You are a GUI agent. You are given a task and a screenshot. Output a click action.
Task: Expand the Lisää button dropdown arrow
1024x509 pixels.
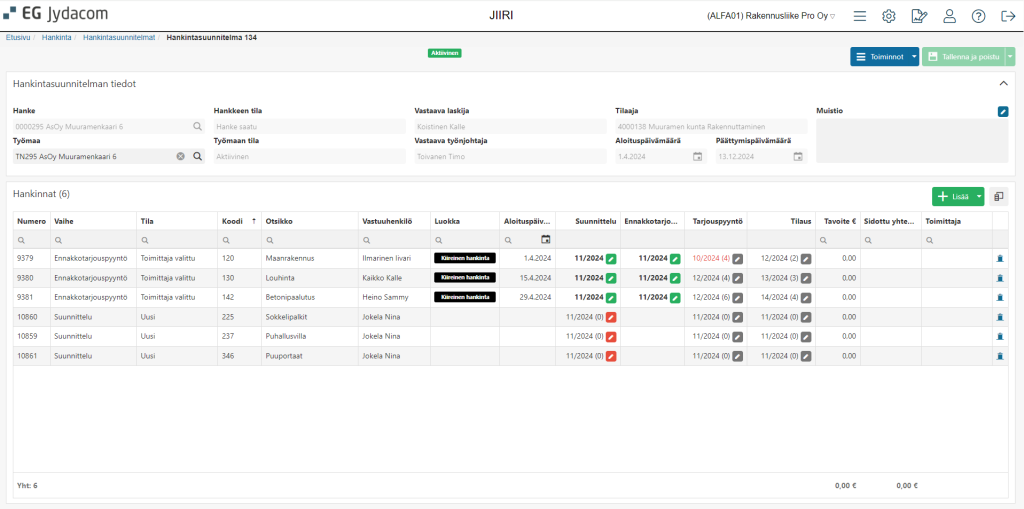tap(978, 196)
